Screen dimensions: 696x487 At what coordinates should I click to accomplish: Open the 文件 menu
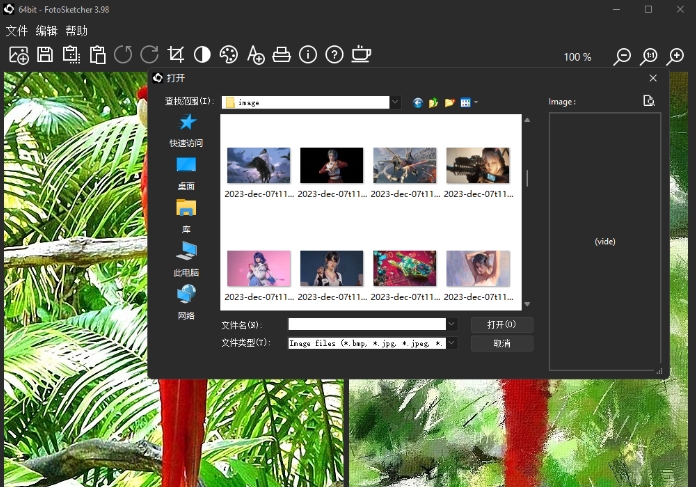(x=16, y=31)
